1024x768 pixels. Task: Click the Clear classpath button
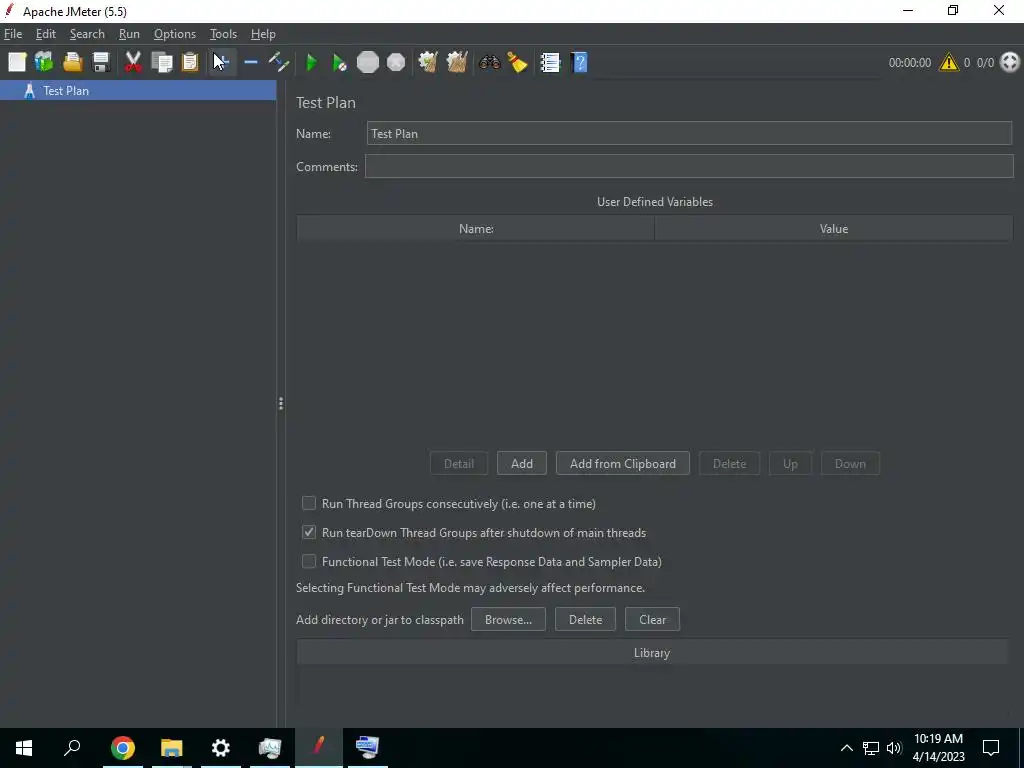(x=652, y=619)
